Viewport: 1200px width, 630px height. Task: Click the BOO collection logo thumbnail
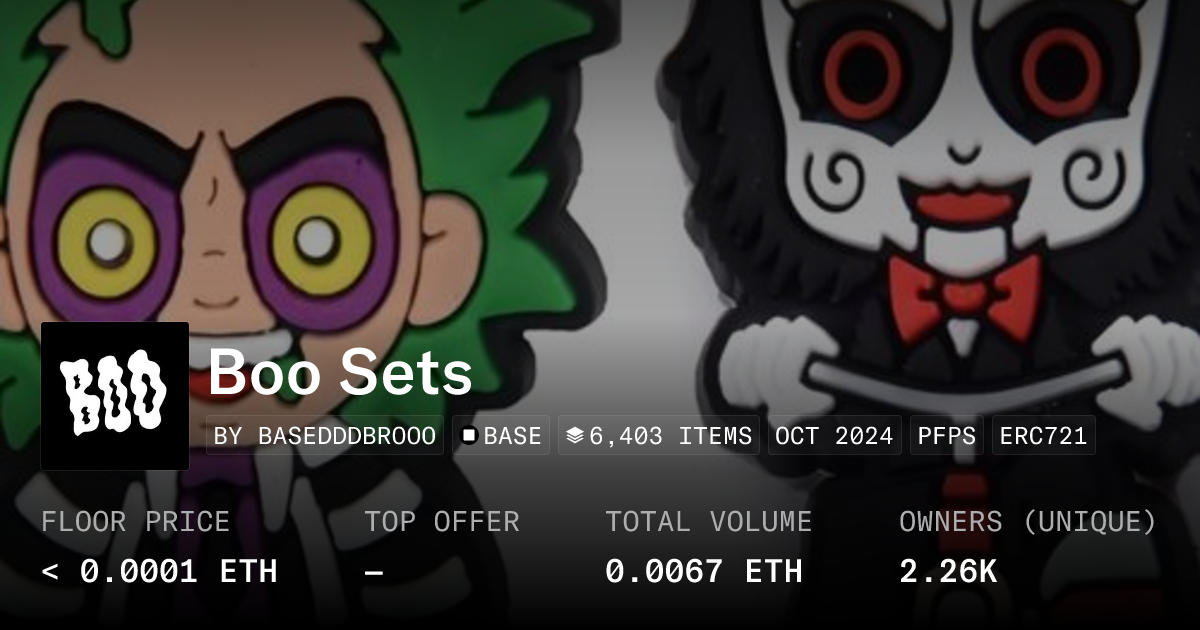[115, 396]
